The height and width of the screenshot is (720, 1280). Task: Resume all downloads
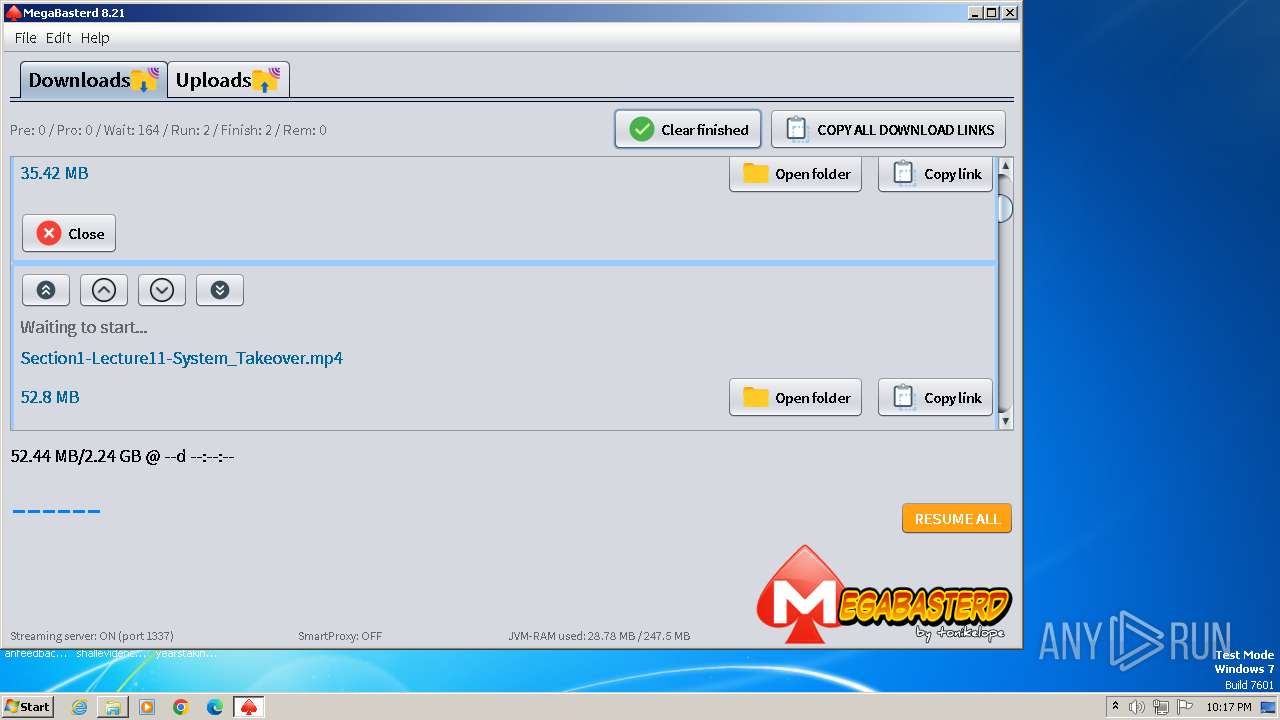tap(957, 518)
